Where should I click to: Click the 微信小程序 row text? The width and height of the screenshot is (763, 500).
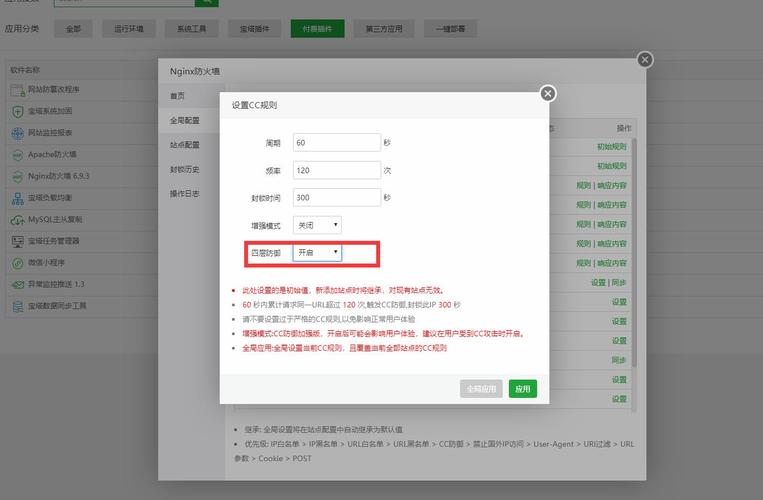click(46, 263)
